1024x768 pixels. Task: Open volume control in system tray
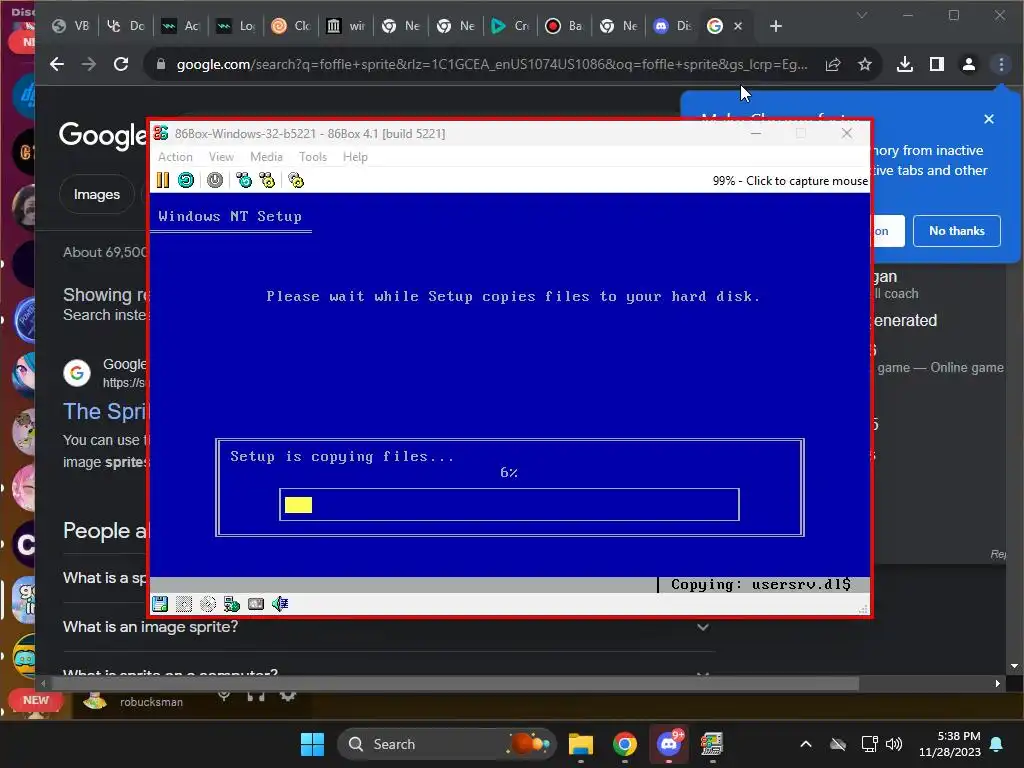click(x=894, y=744)
